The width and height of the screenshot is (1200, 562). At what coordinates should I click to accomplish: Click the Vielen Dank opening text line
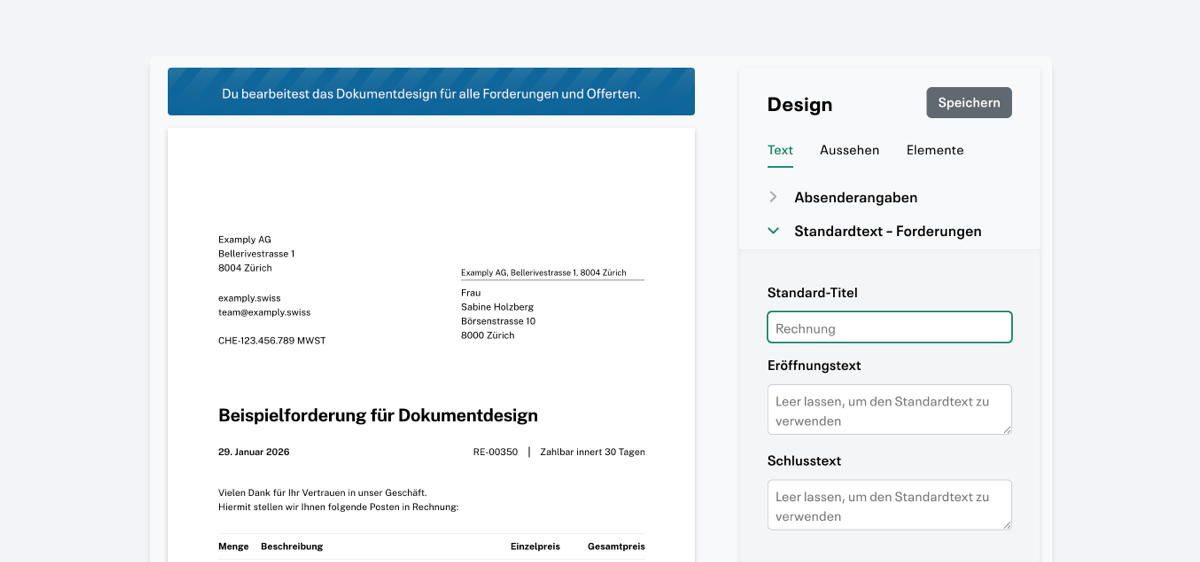coord(323,493)
